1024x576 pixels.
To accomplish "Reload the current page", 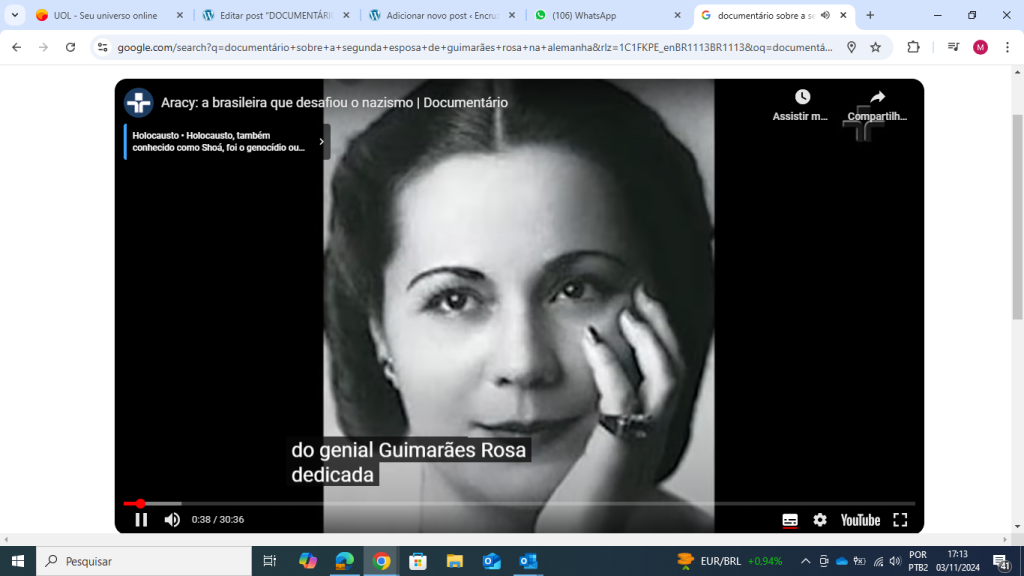I will pyautogui.click(x=70, y=47).
